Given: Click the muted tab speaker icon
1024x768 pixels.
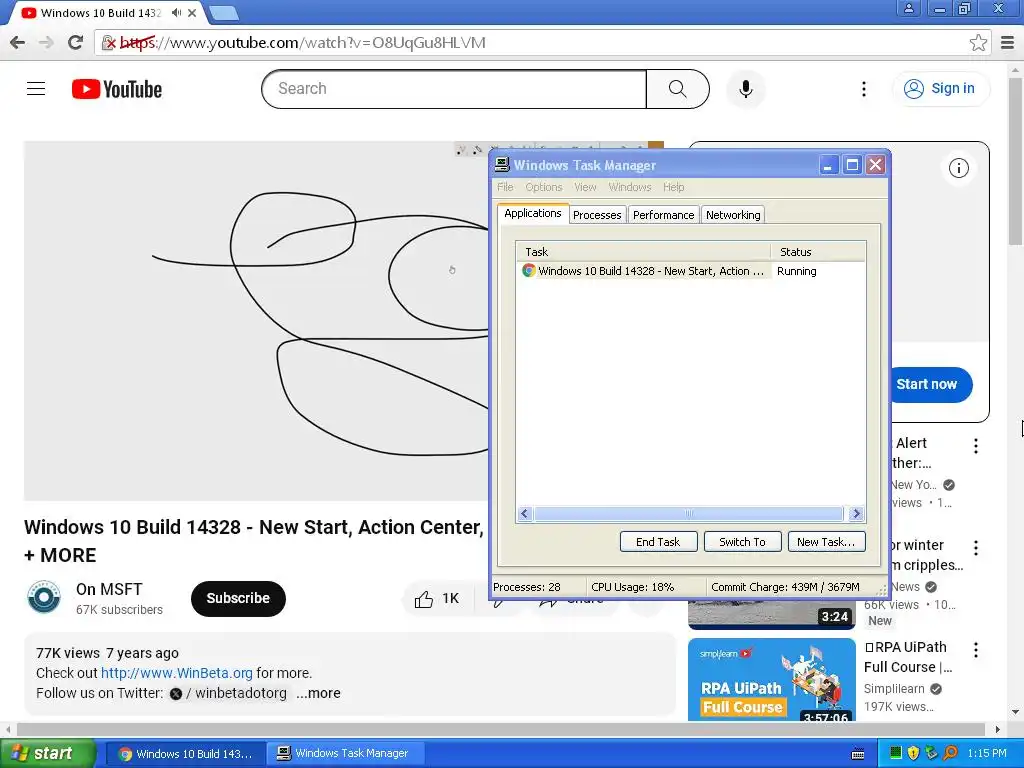Looking at the screenshot, I should (x=176, y=12).
